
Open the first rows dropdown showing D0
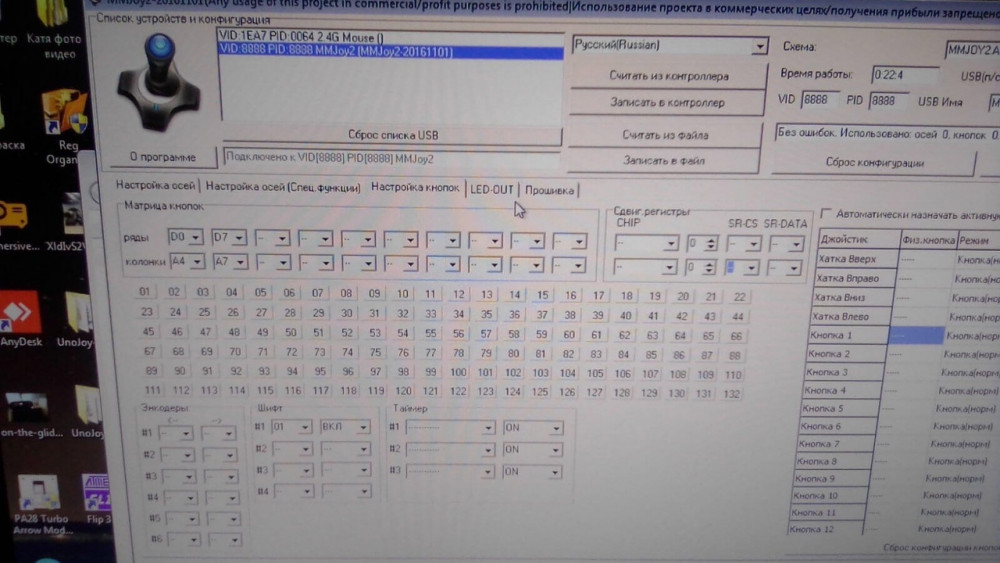coord(185,237)
